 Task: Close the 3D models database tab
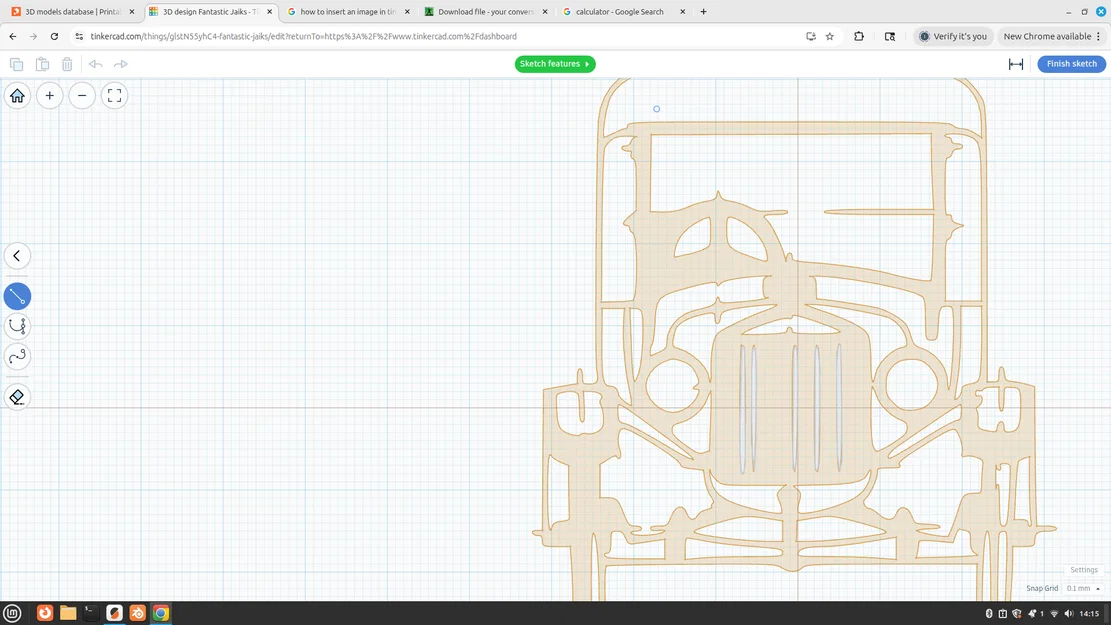[x=132, y=12]
